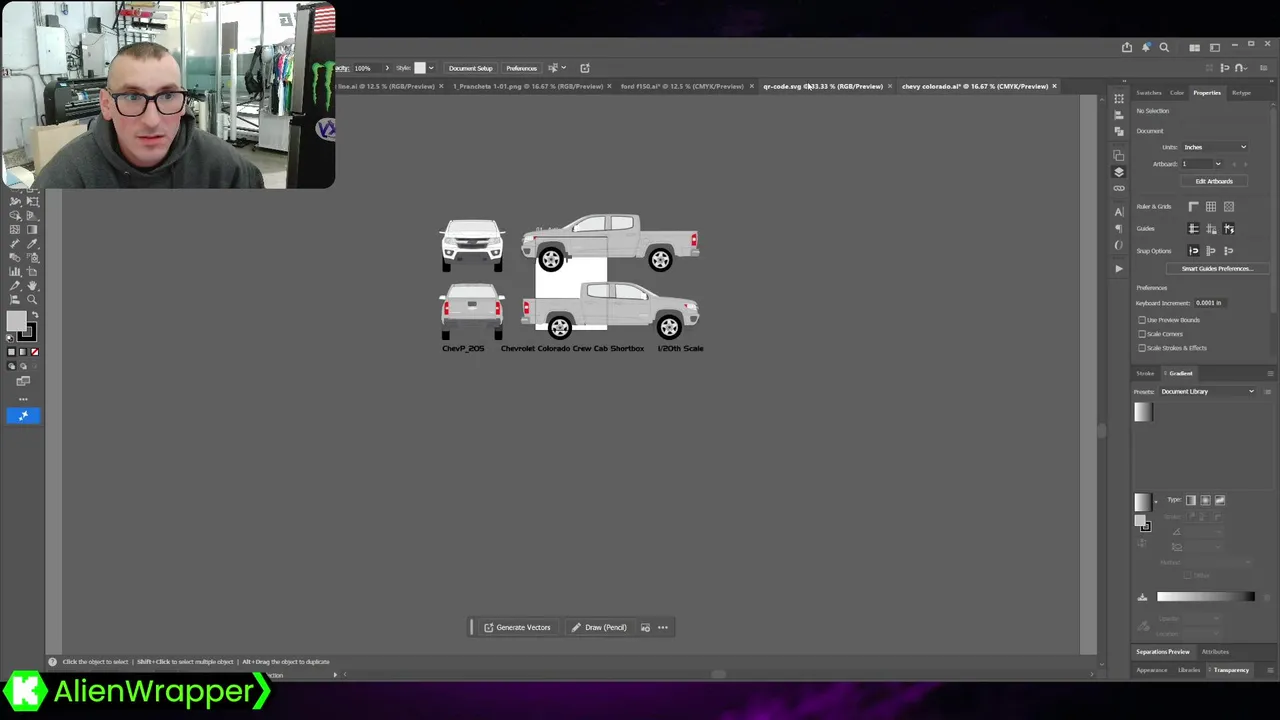Open the Style dropdown in control bar
Viewport: 1280px width, 720px height.
tap(431, 68)
